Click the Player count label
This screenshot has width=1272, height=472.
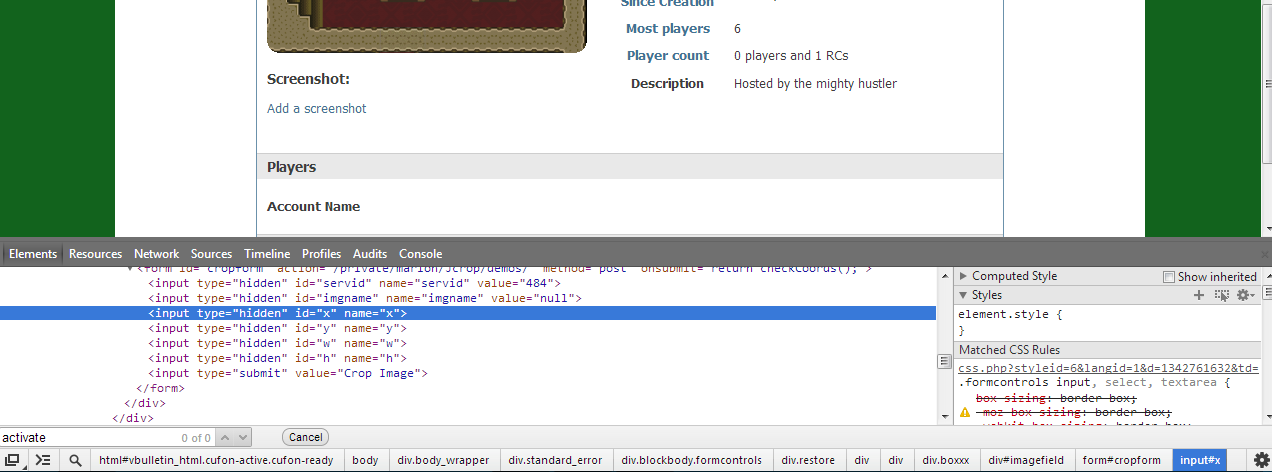pos(668,56)
